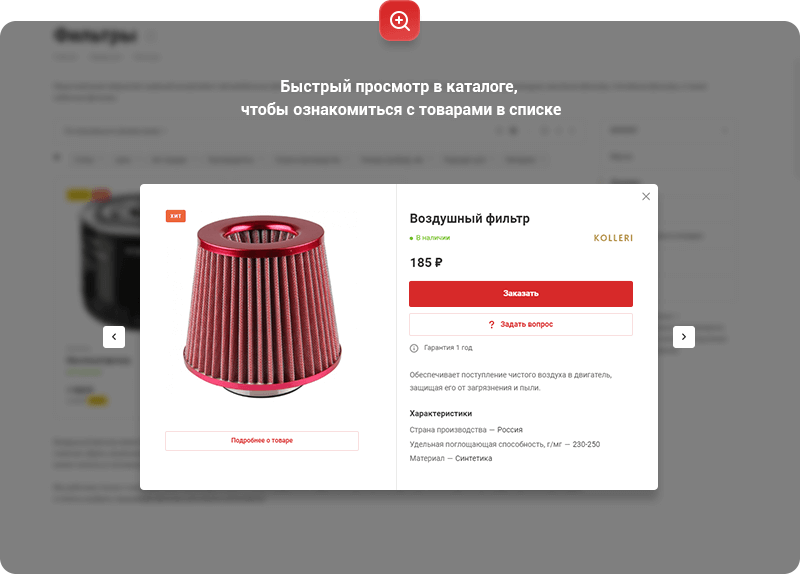
Task: Click the Гарантия 1 год text
Action: pos(448,348)
